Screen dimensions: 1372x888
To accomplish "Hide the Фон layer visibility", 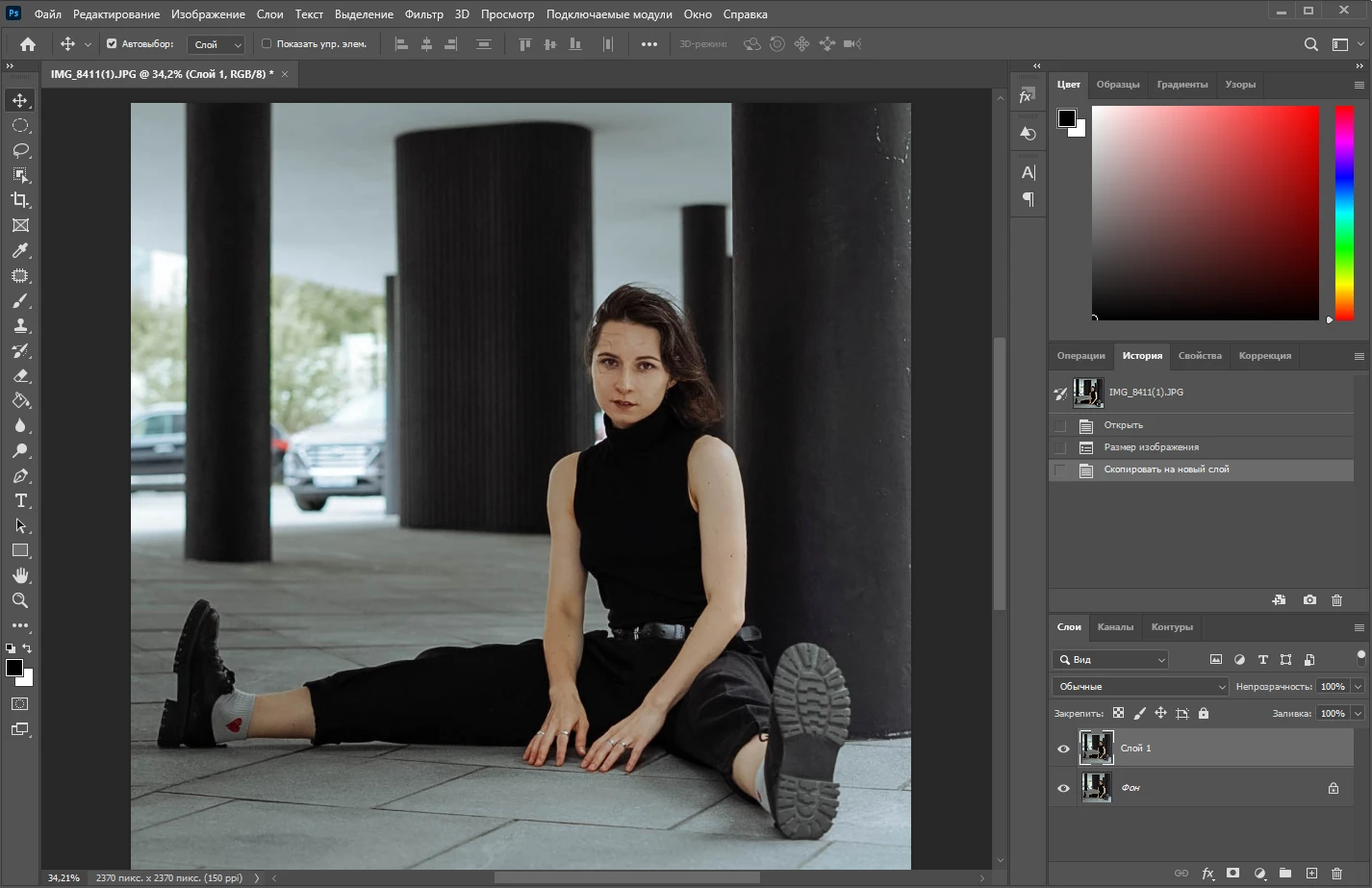I will [x=1063, y=788].
